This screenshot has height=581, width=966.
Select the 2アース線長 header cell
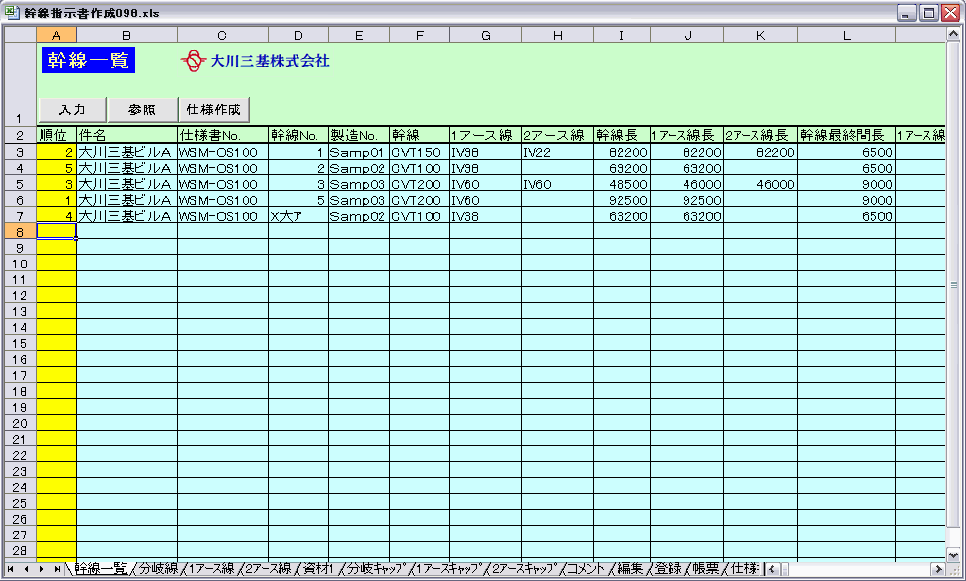click(760, 135)
